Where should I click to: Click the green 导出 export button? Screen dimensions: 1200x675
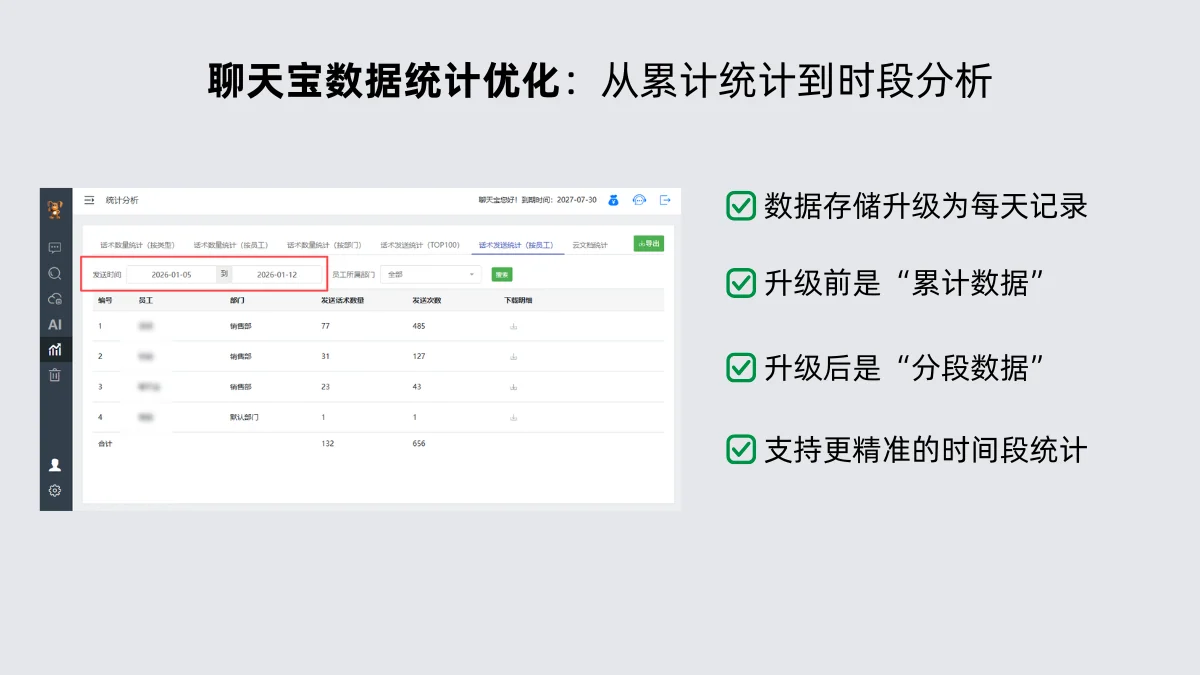click(x=648, y=243)
